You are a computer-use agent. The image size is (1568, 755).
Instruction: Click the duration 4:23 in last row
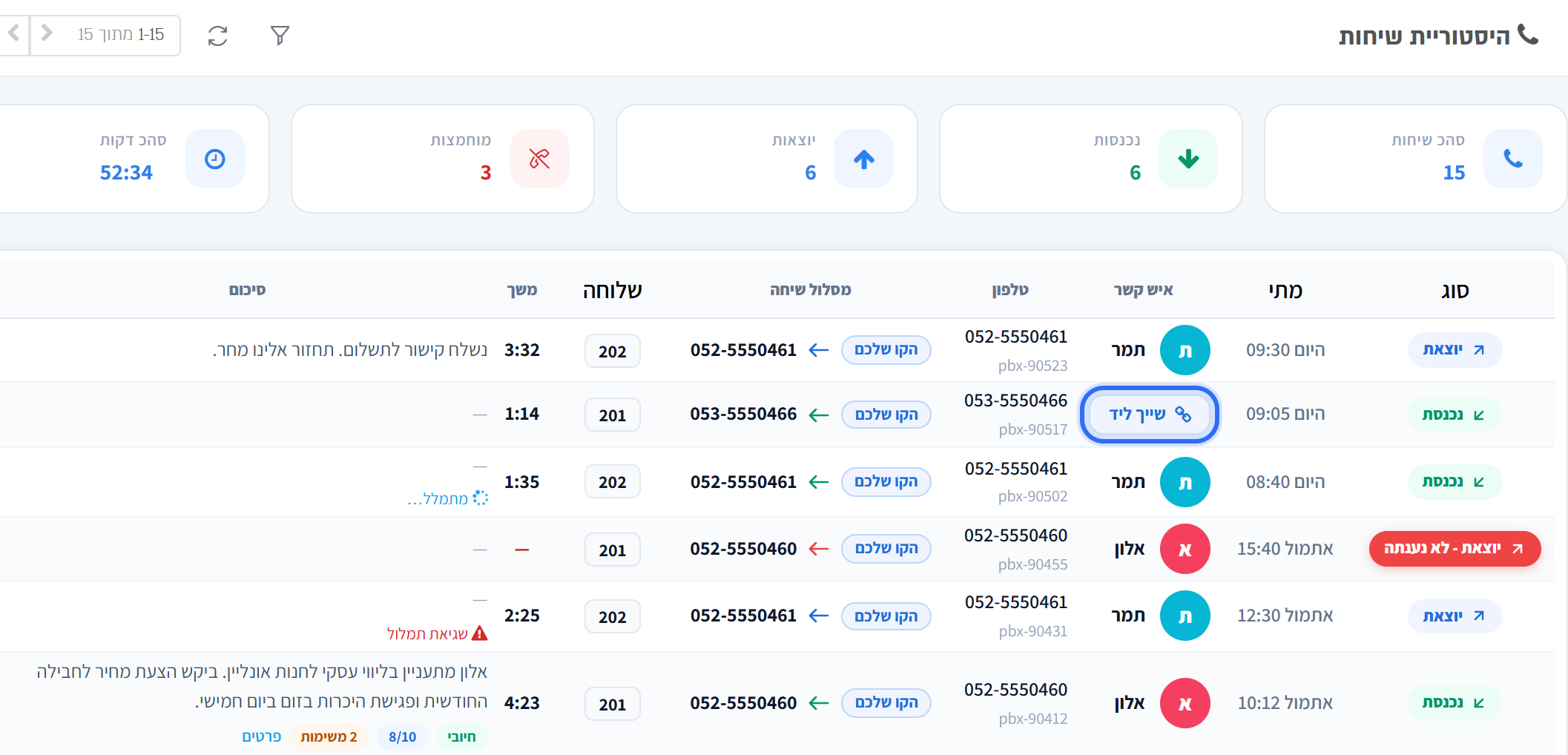(522, 703)
